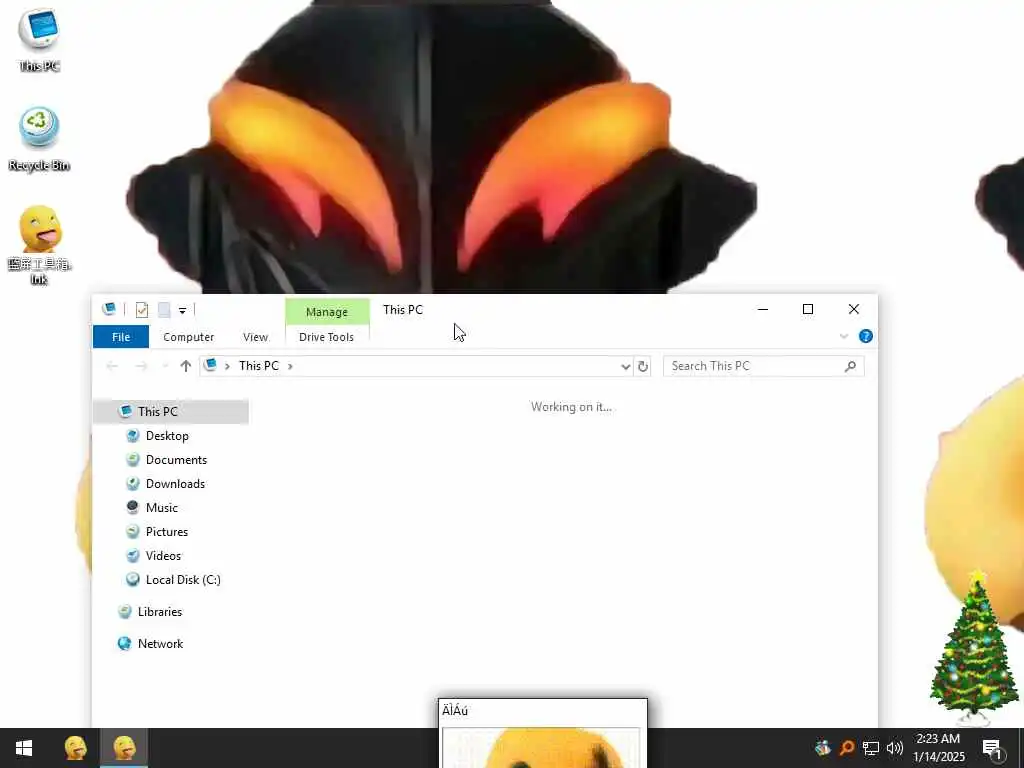1024x768 pixels.
Task: Close the This PC window
Action: coord(854,310)
